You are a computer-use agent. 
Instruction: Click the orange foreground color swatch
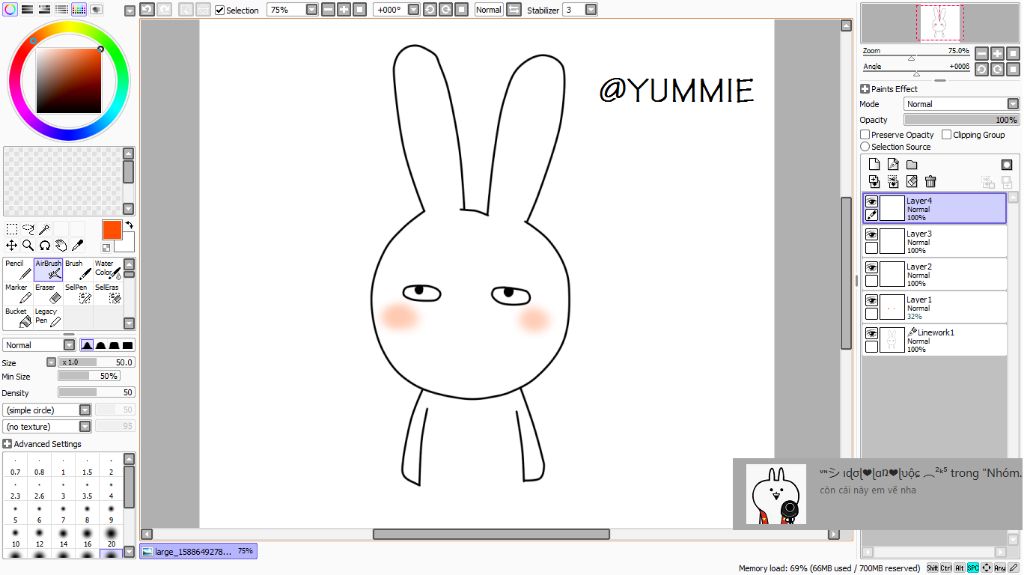tap(111, 230)
